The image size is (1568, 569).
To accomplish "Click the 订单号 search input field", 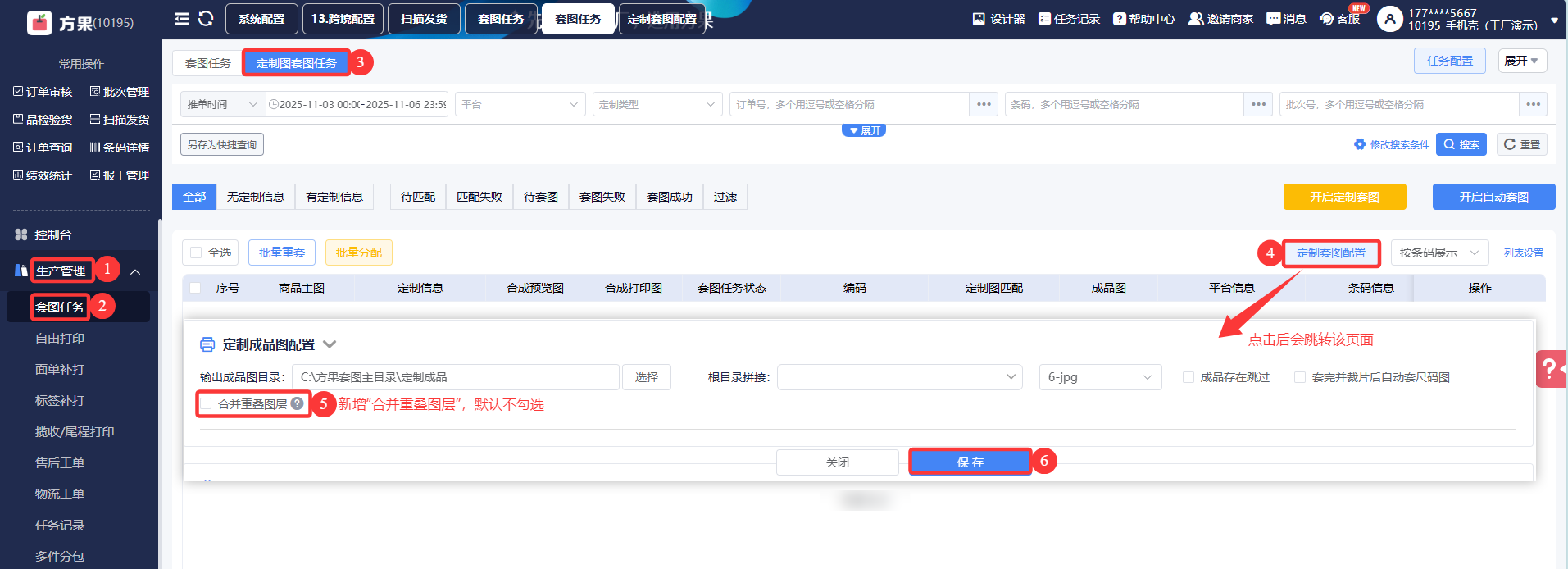I will coord(848,104).
